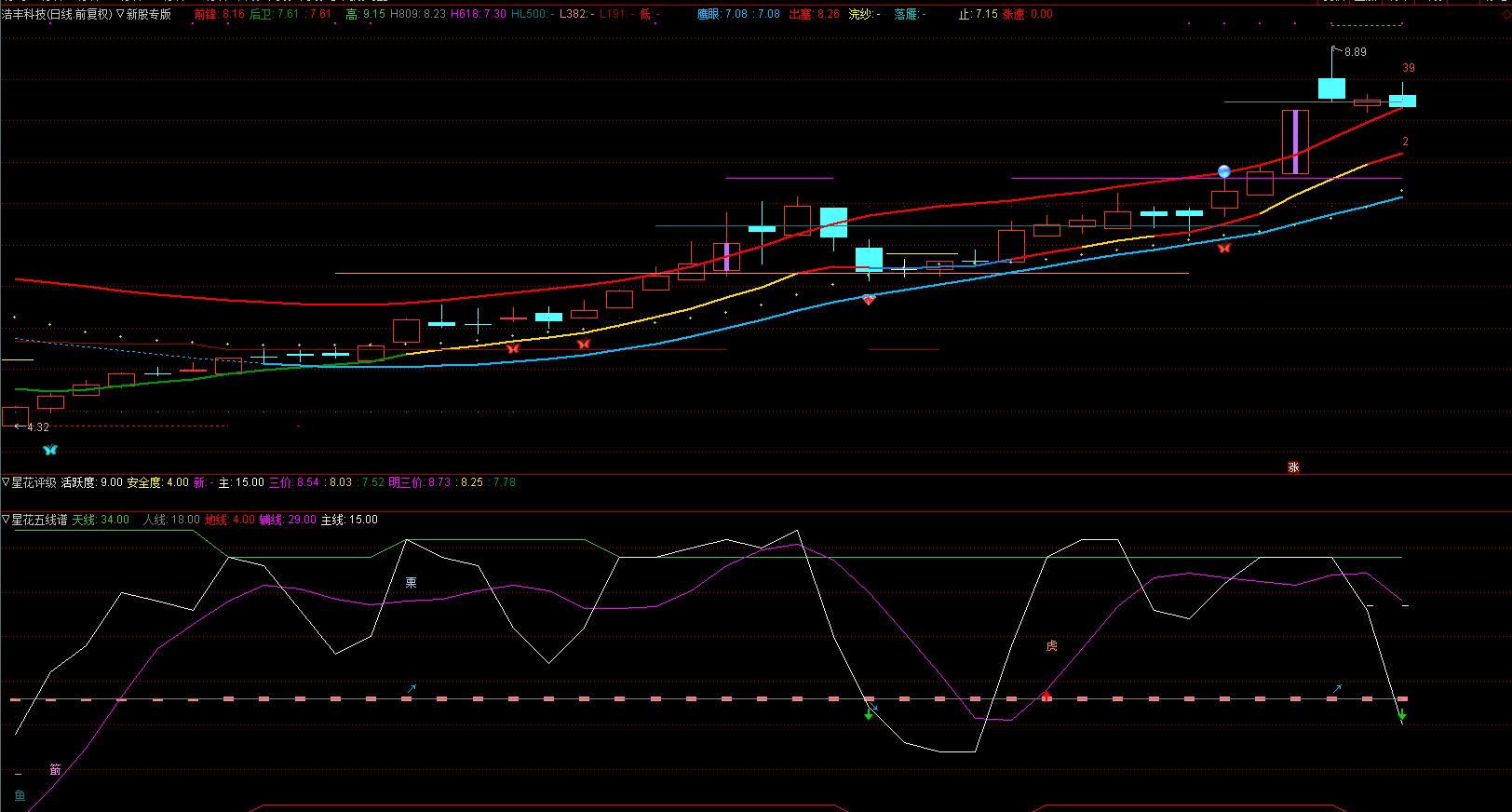Image resolution: width=1512 pixels, height=812 pixels.
Task: Click the 止: 7.15 value
Action: click(979, 14)
